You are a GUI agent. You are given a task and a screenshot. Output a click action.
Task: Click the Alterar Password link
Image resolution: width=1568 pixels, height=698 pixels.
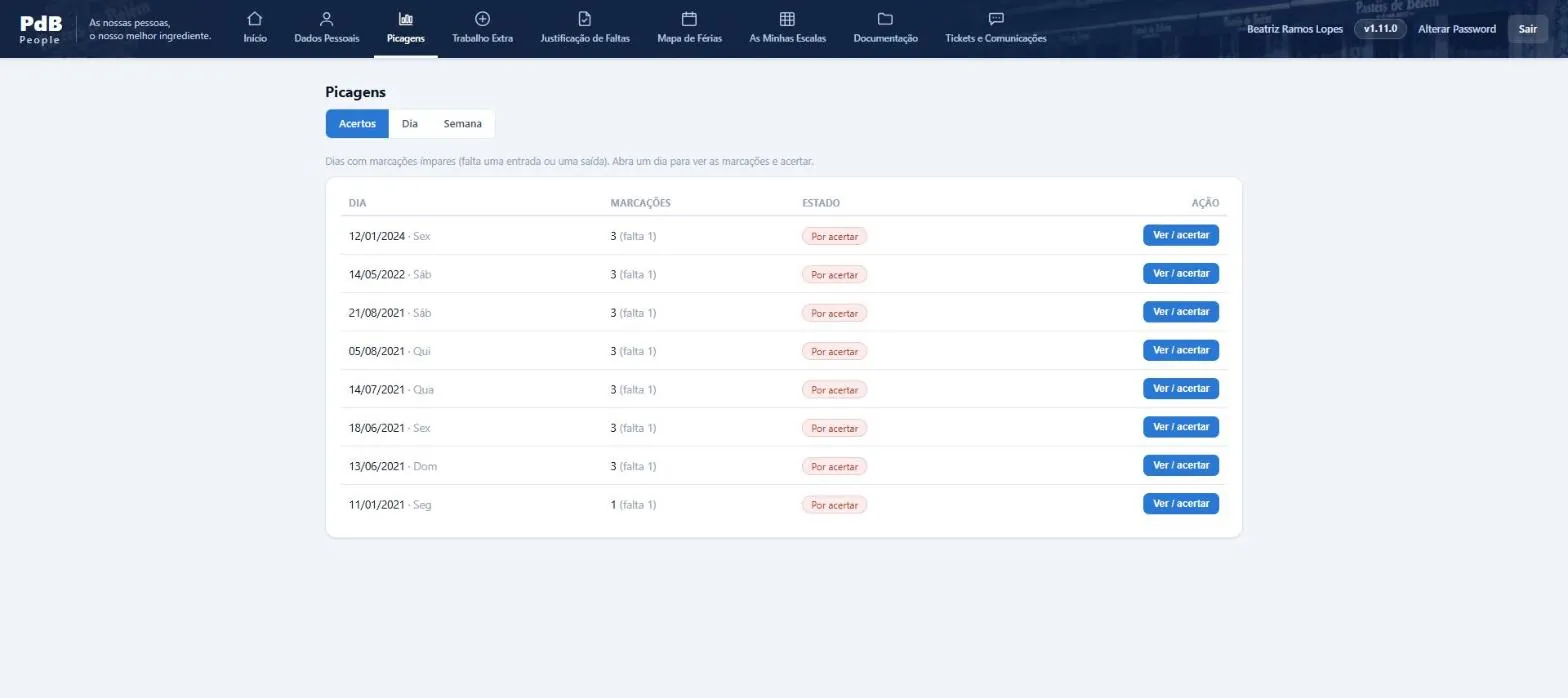point(1457,29)
